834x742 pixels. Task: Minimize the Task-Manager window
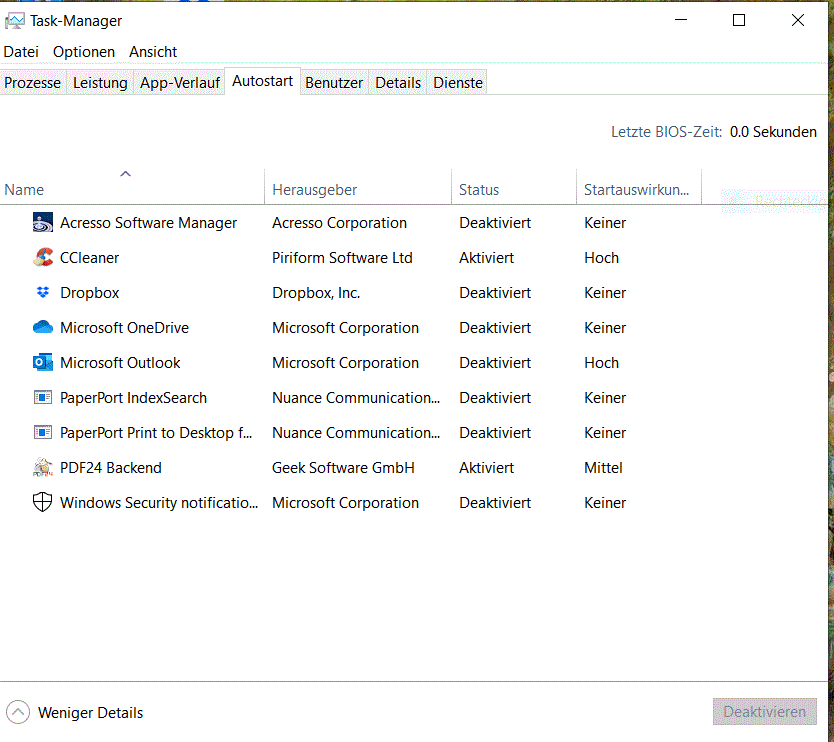pos(681,20)
